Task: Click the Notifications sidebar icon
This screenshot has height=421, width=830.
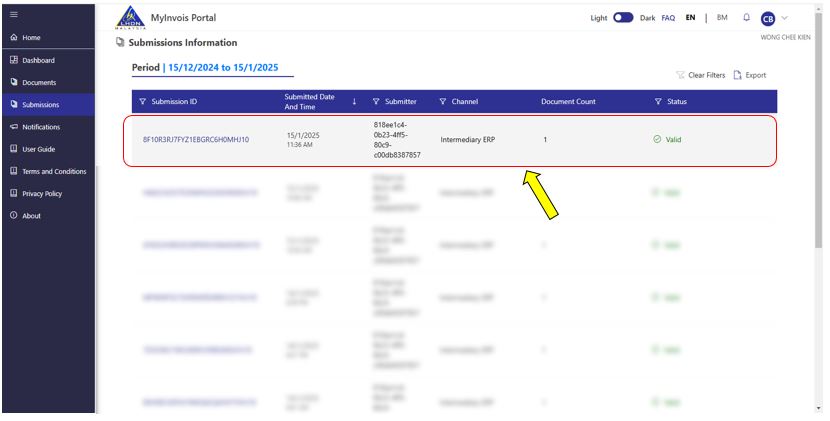Action: click(14, 127)
